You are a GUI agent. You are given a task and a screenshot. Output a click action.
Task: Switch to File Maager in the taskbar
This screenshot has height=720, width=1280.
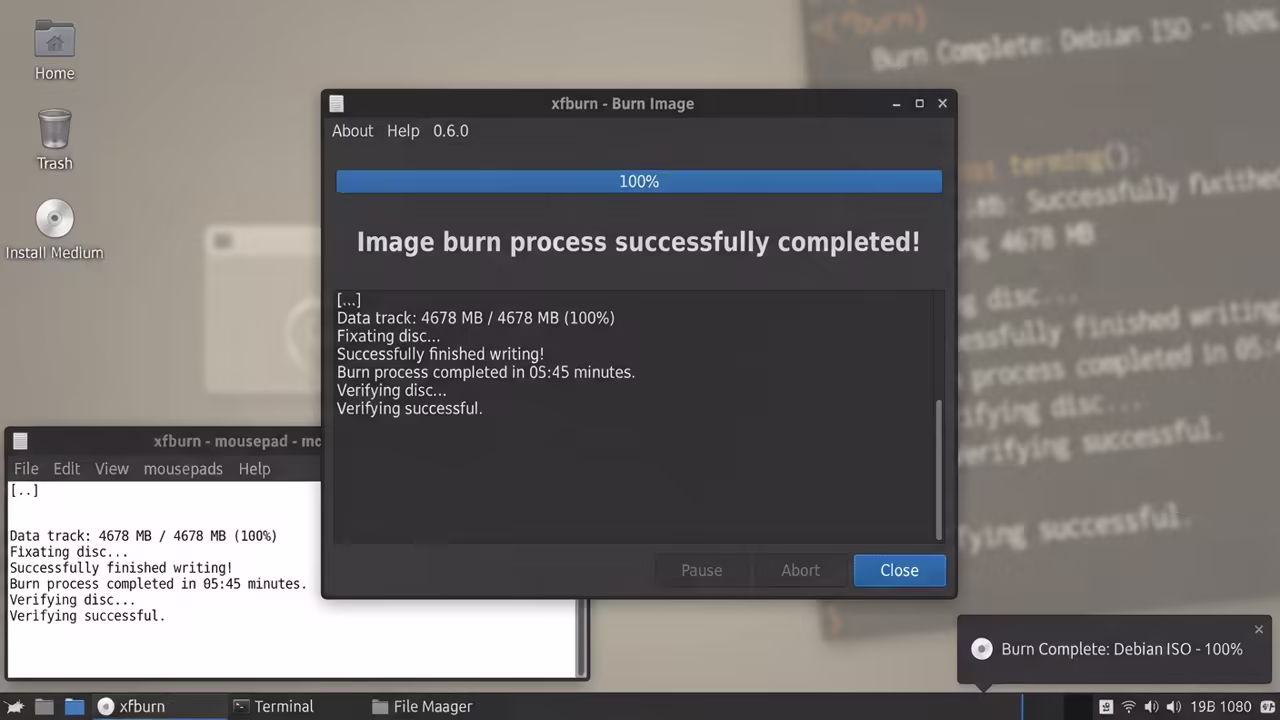(422, 707)
